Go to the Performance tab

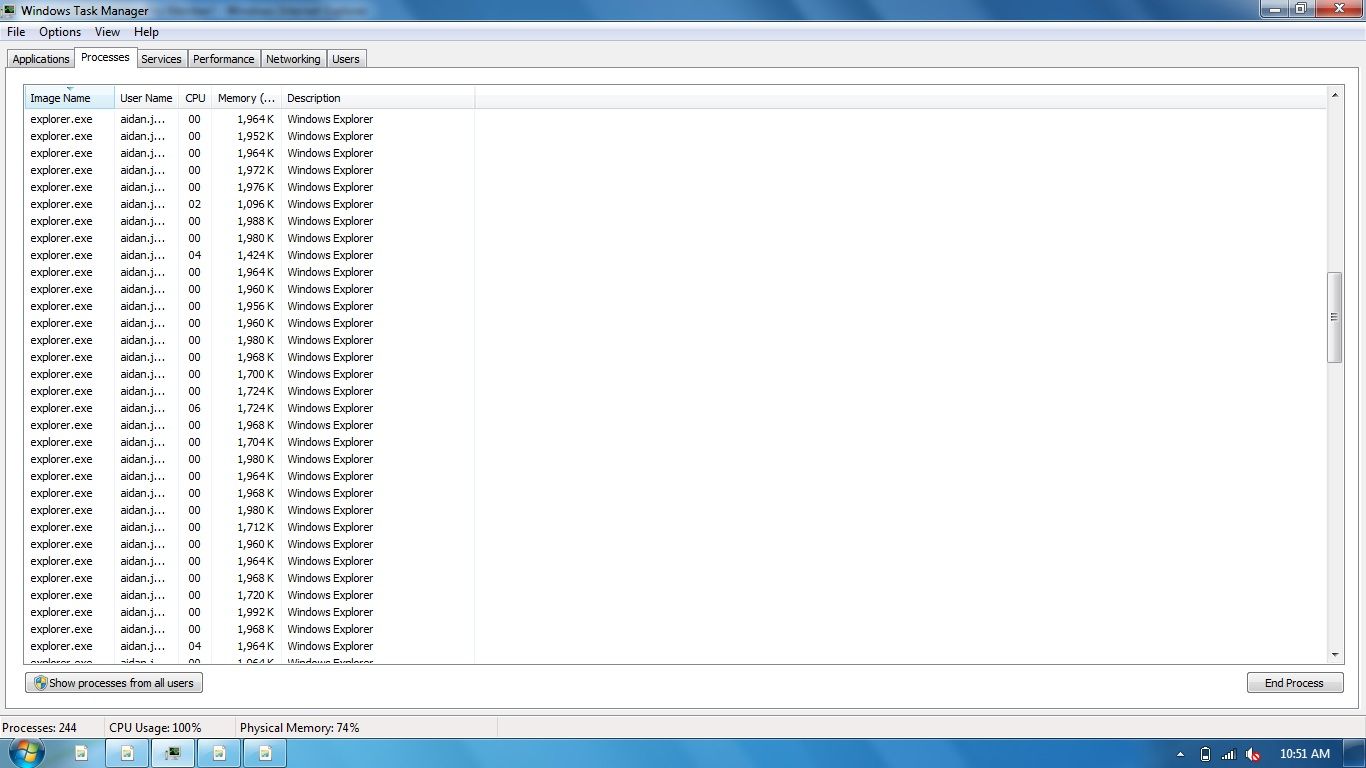click(x=224, y=59)
